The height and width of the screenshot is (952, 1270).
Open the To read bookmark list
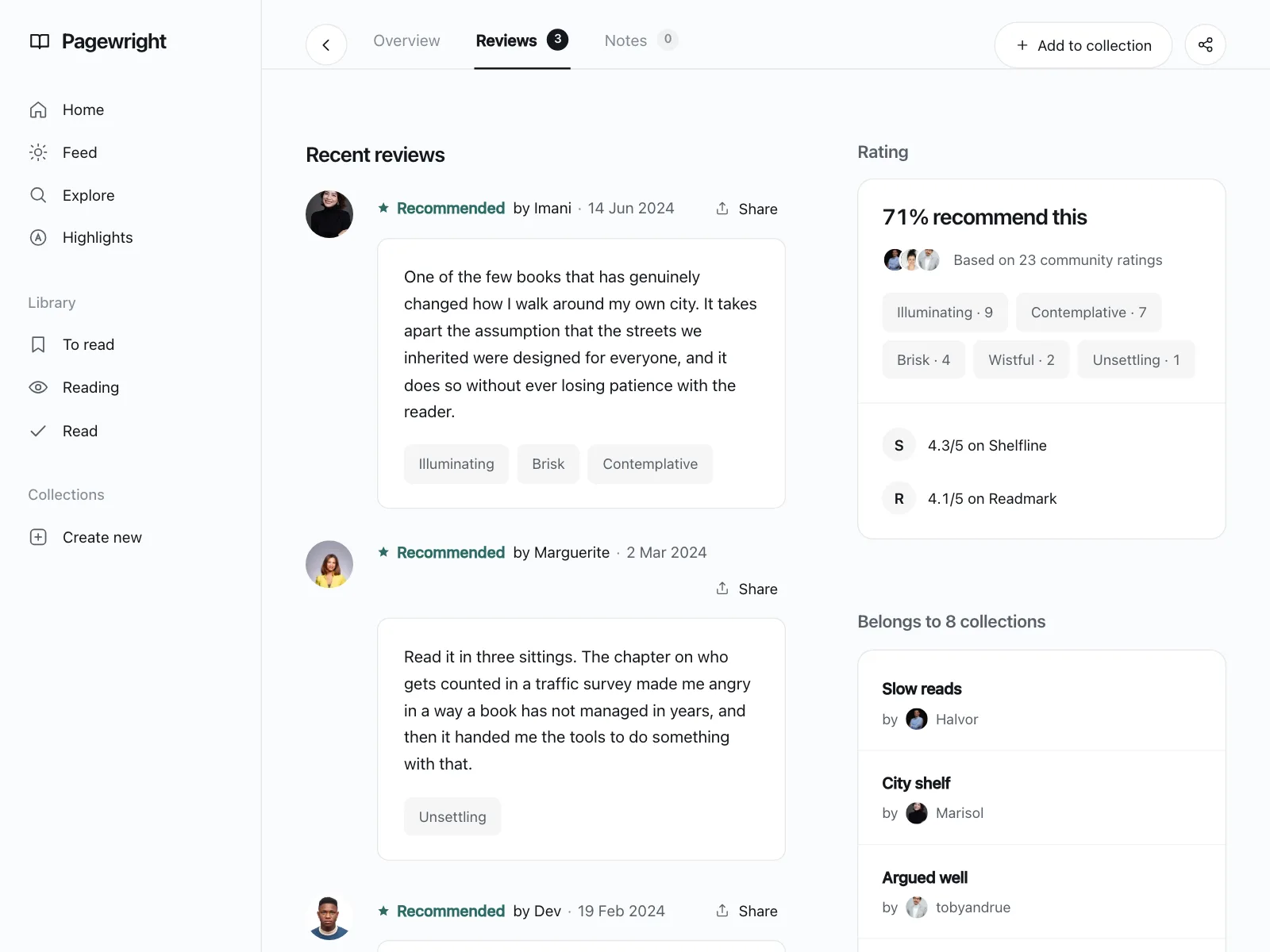72,344
